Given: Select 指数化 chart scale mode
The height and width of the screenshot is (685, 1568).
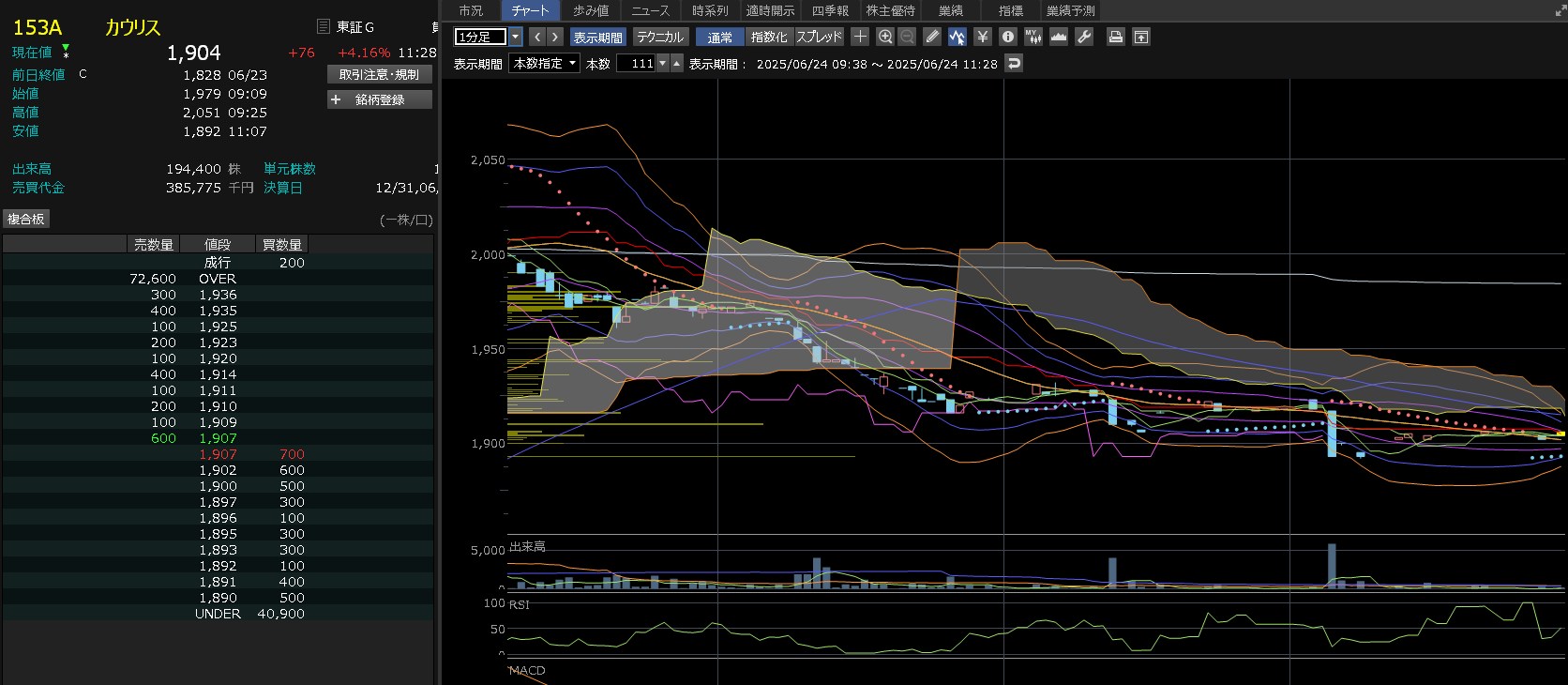Looking at the screenshot, I should click(769, 37).
